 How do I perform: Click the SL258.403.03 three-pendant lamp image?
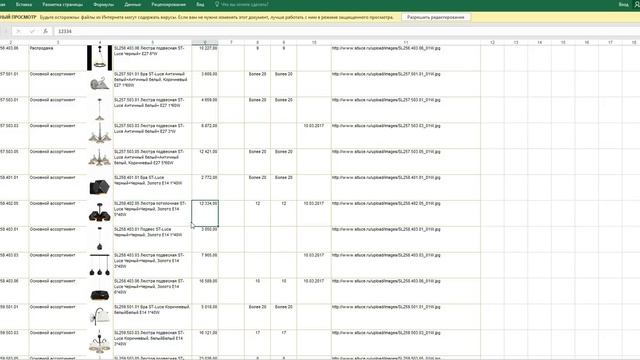[x=100, y=264]
